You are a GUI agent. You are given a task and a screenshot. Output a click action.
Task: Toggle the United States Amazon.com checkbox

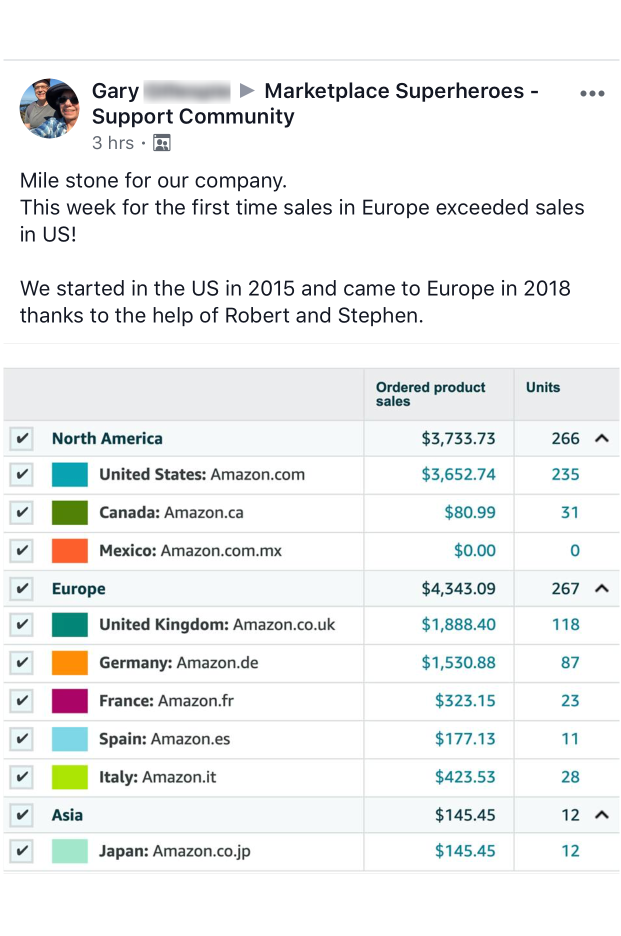[x=22, y=475]
